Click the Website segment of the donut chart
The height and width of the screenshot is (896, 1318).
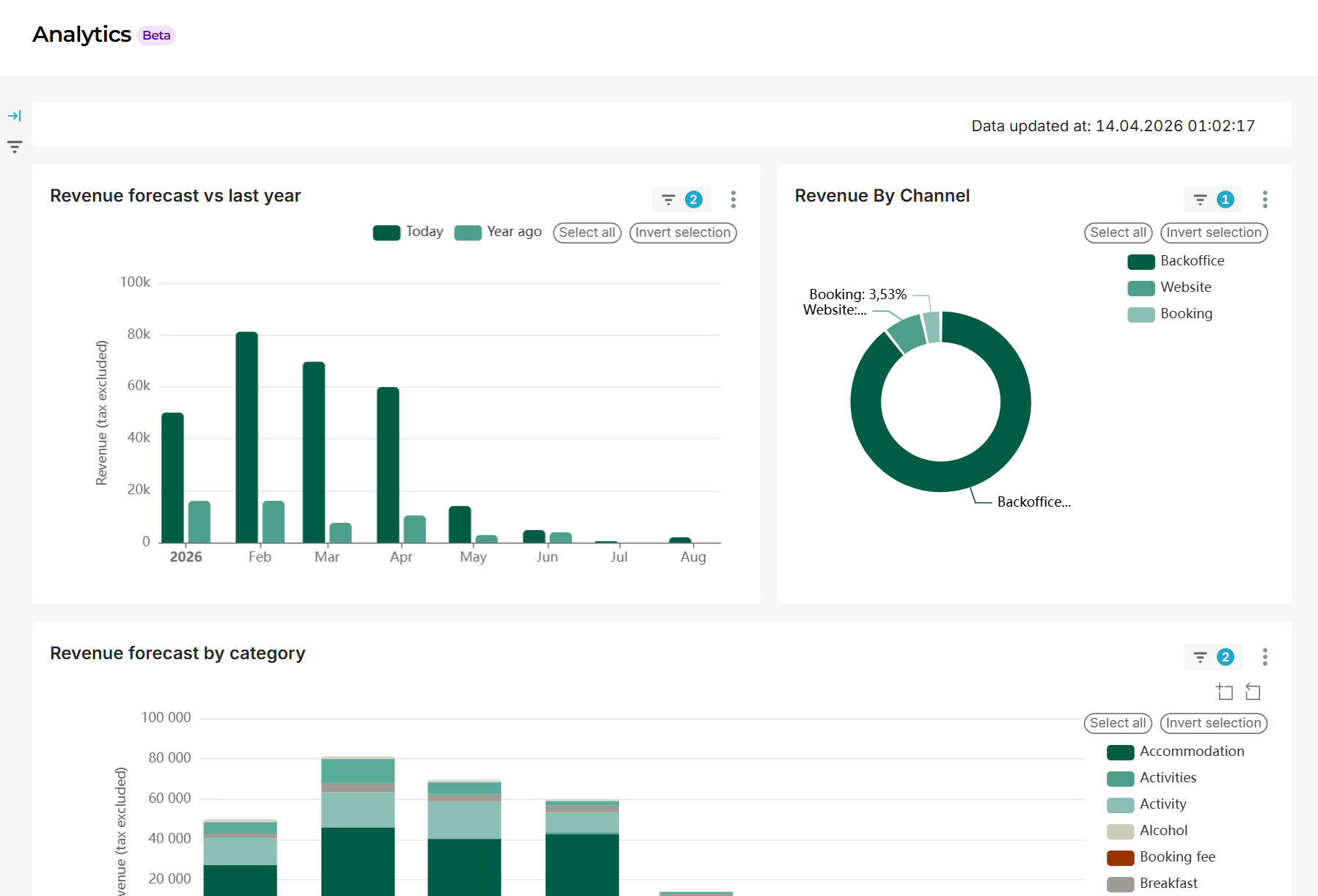click(908, 334)
